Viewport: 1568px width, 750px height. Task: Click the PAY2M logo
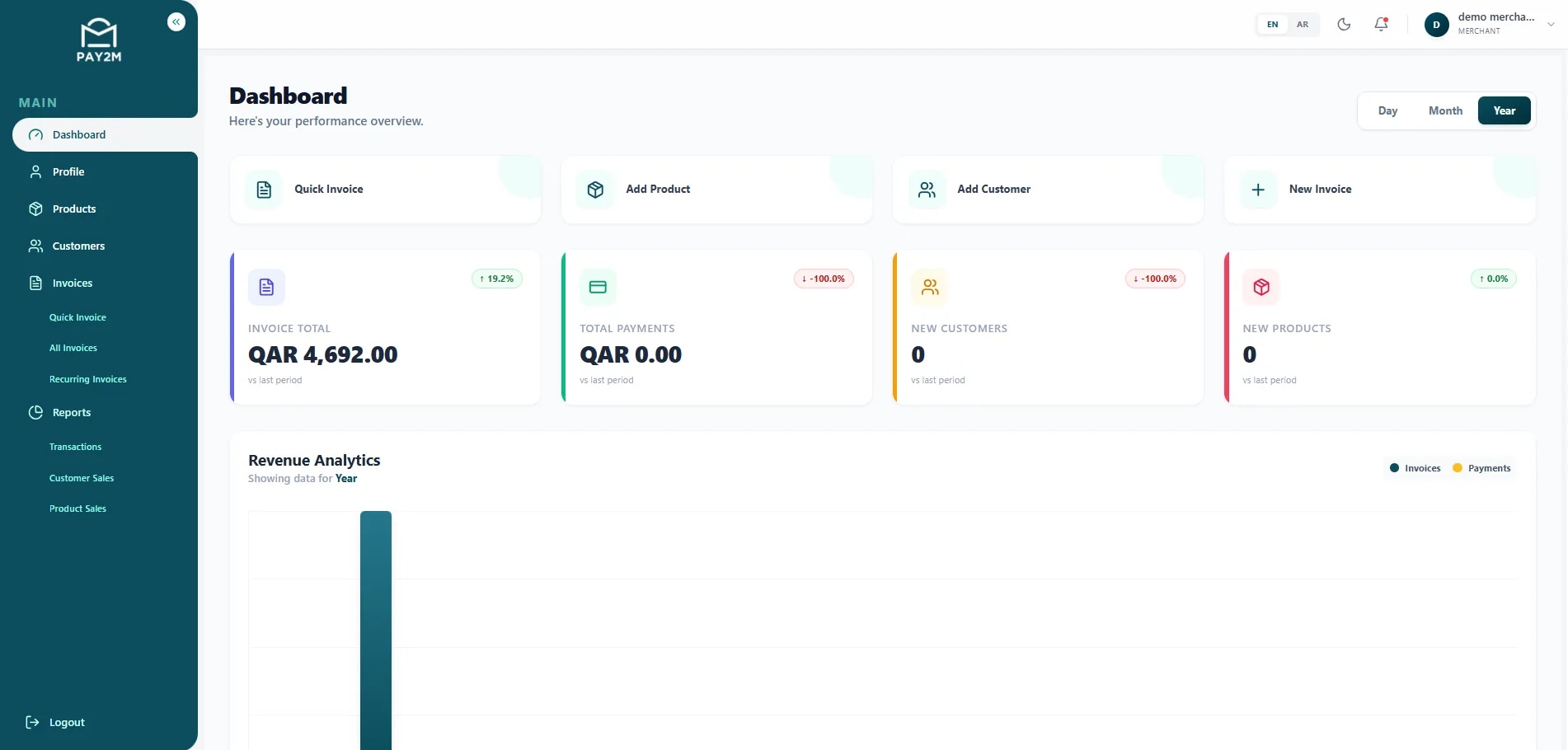click(99, 40)
